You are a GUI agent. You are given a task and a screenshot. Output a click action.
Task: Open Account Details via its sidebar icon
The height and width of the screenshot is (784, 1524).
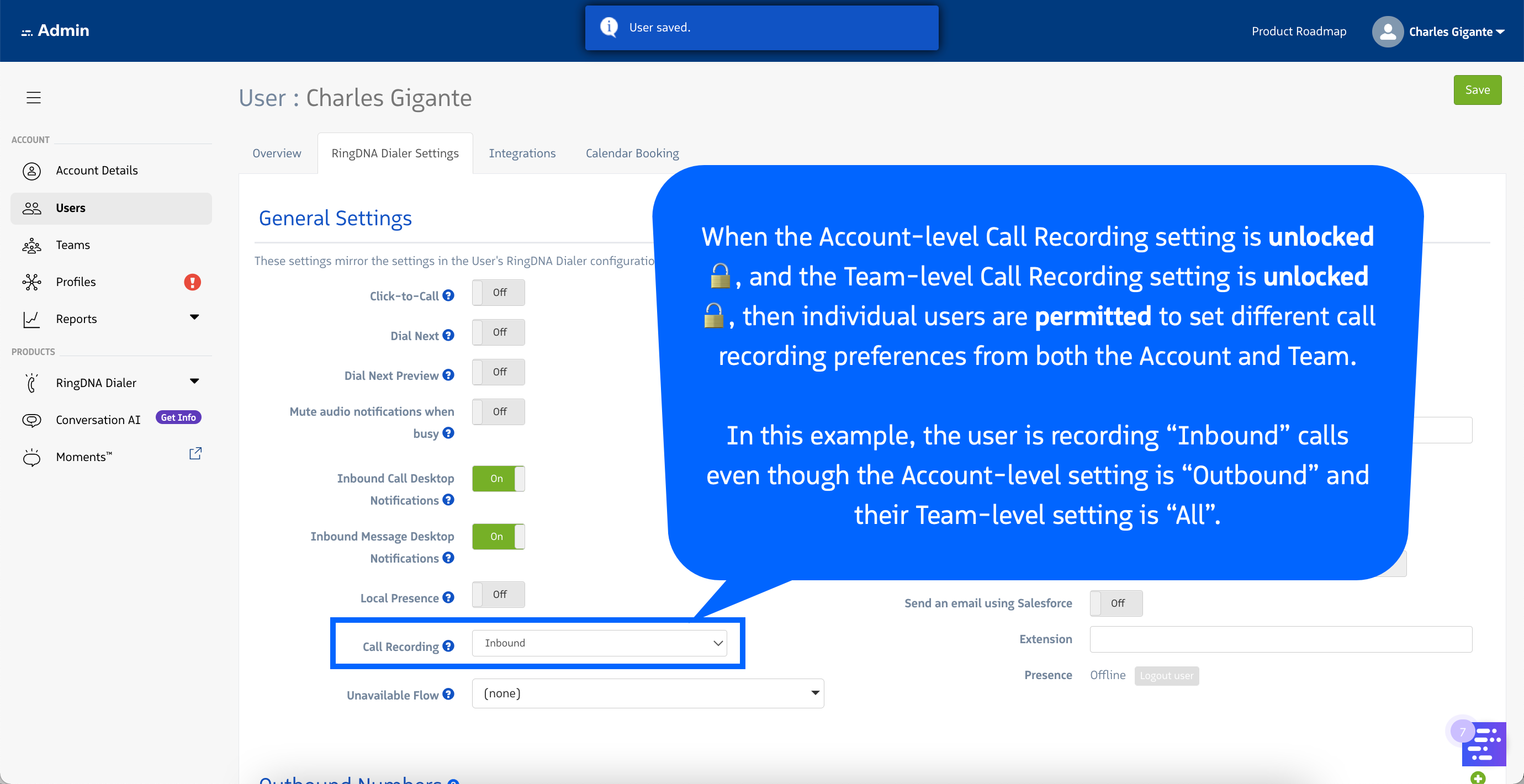(31, 171)
